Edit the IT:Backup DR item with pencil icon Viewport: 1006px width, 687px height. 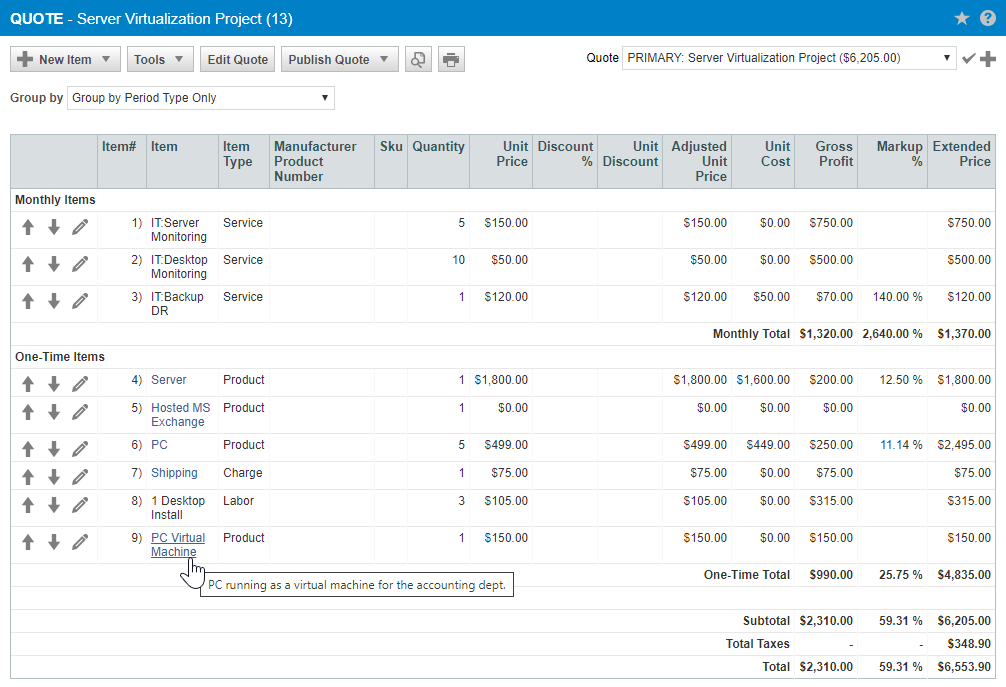tap(79, 301)
